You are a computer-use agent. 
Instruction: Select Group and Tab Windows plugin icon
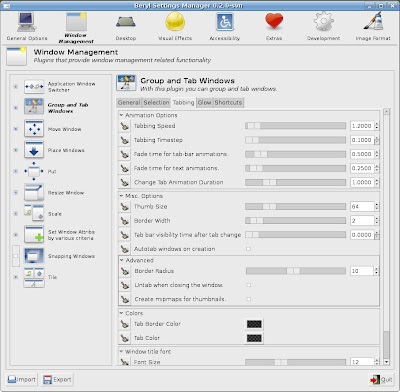coord(34,106)
